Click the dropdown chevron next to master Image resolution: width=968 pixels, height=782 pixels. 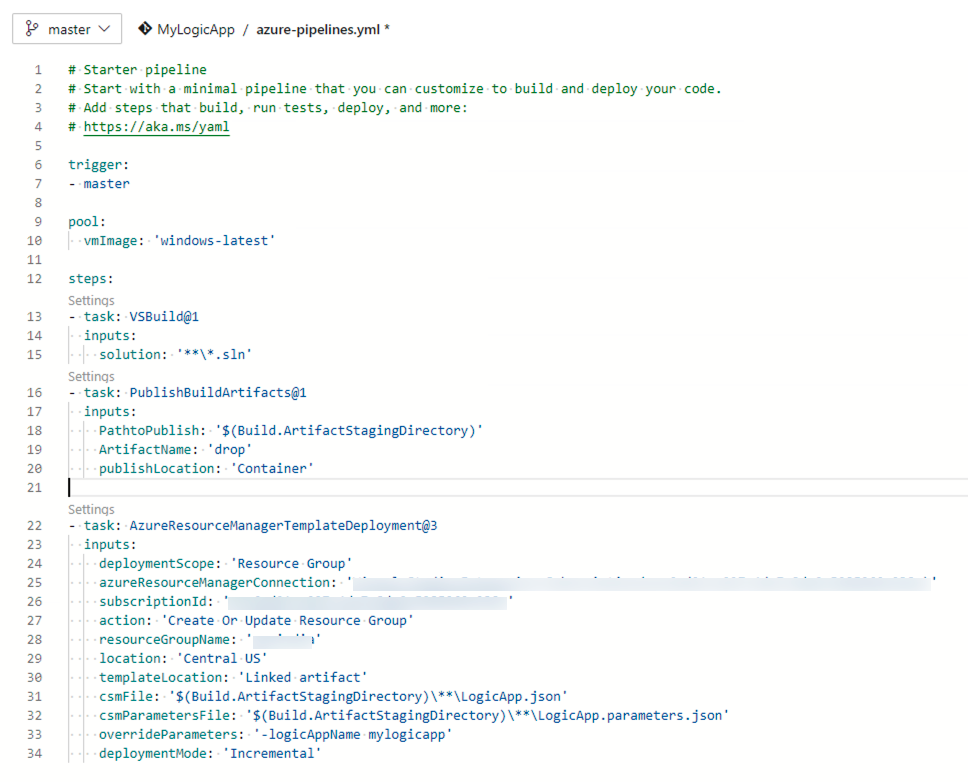click(101, 29)
